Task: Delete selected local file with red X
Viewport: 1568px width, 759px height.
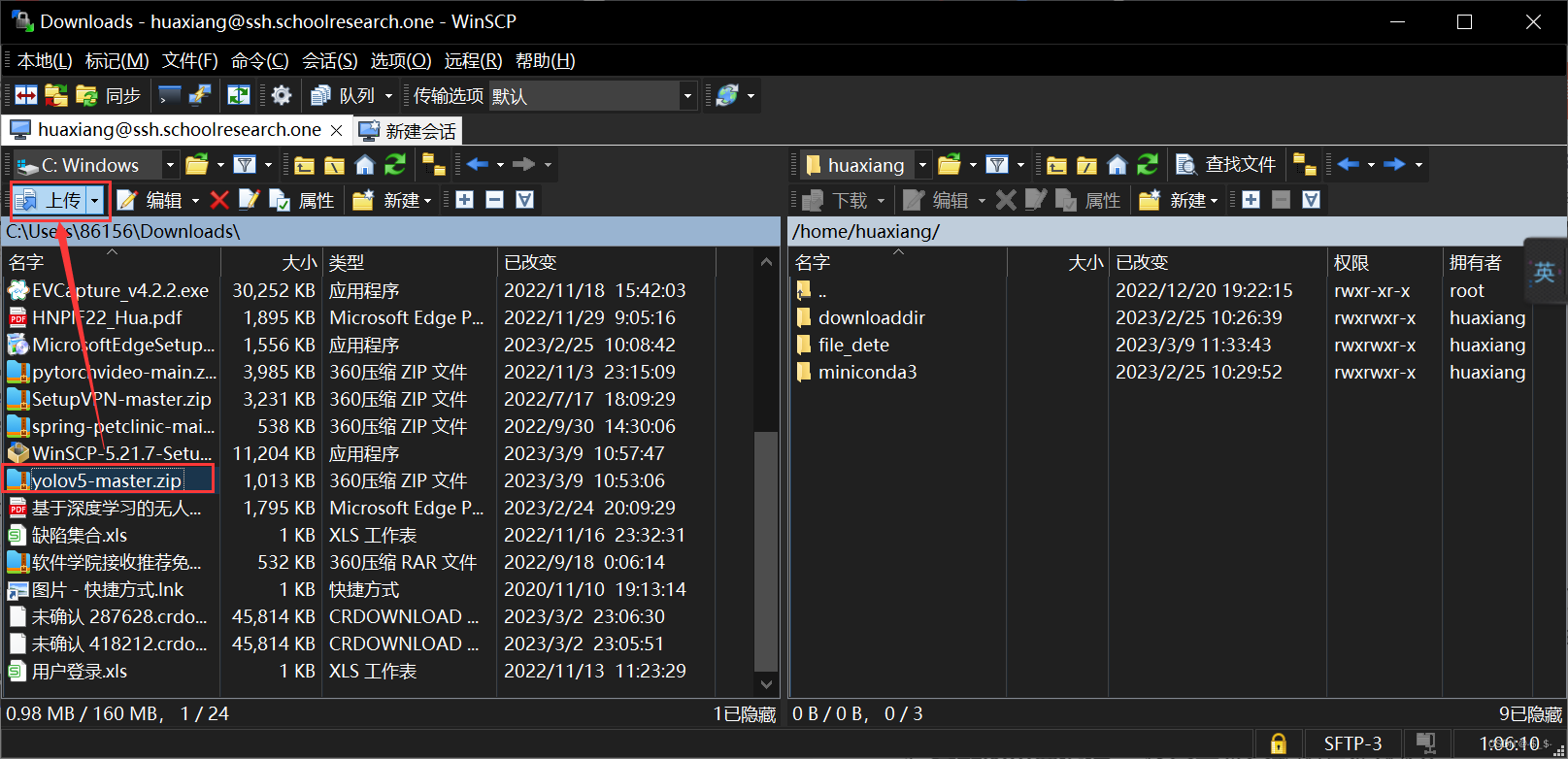Action: [x=219, y=200]
